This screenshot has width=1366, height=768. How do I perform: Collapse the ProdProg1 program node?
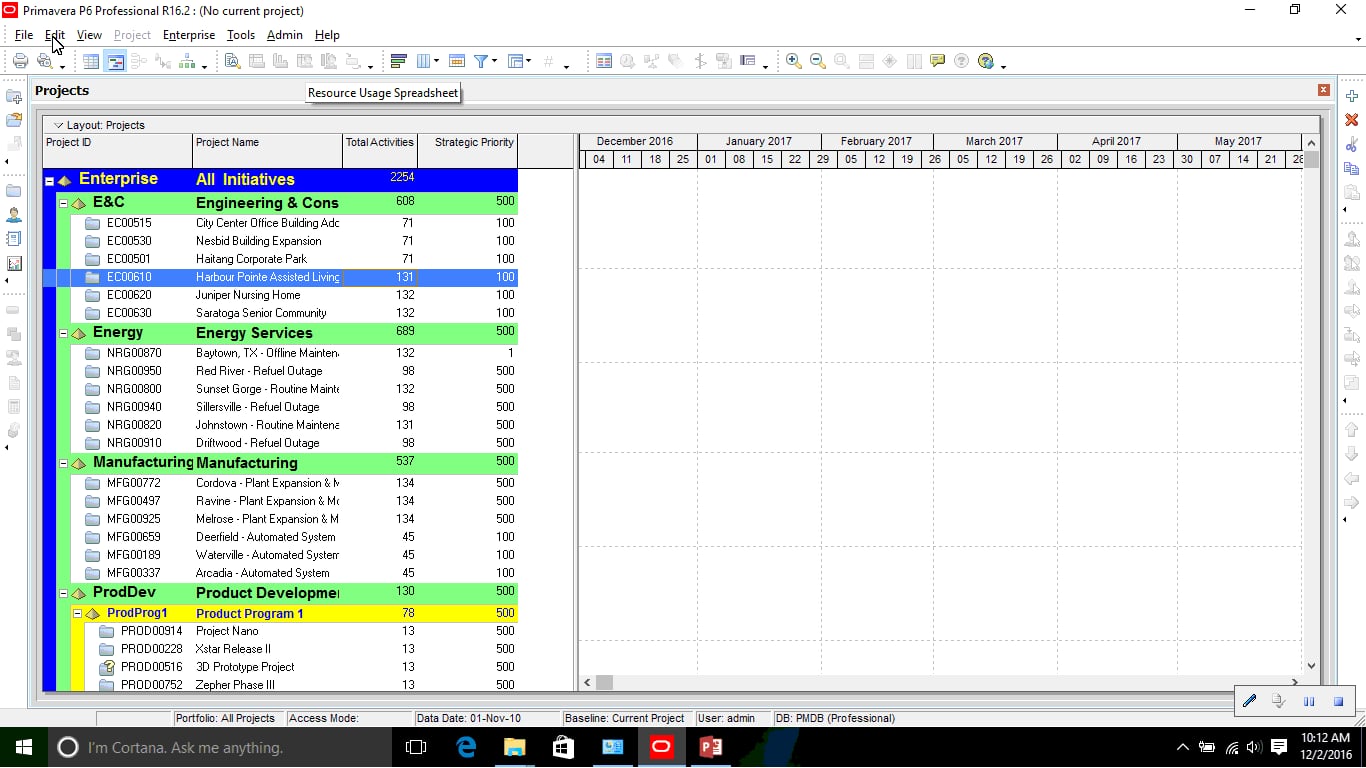77,613
